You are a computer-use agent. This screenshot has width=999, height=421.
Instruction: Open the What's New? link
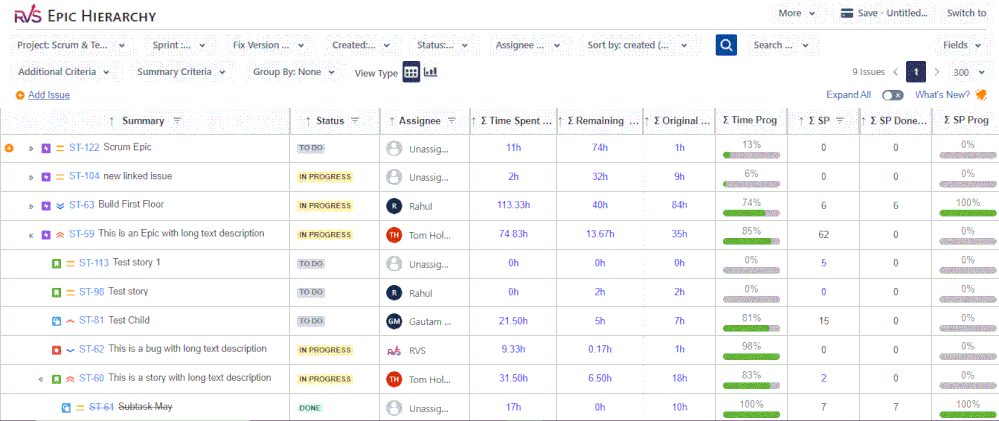coord(942,95)
